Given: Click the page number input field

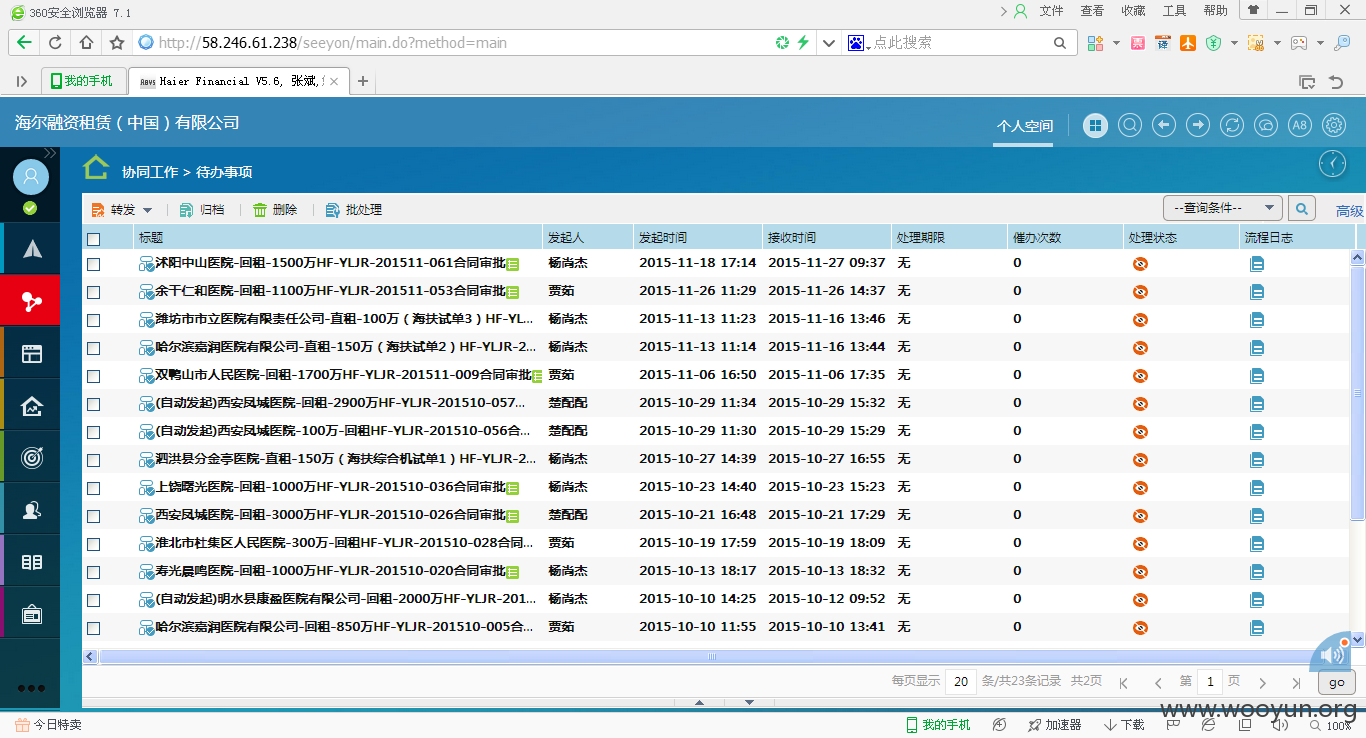Looking at the screenshot, I should pyautogui.click(x=1210, y=682).
